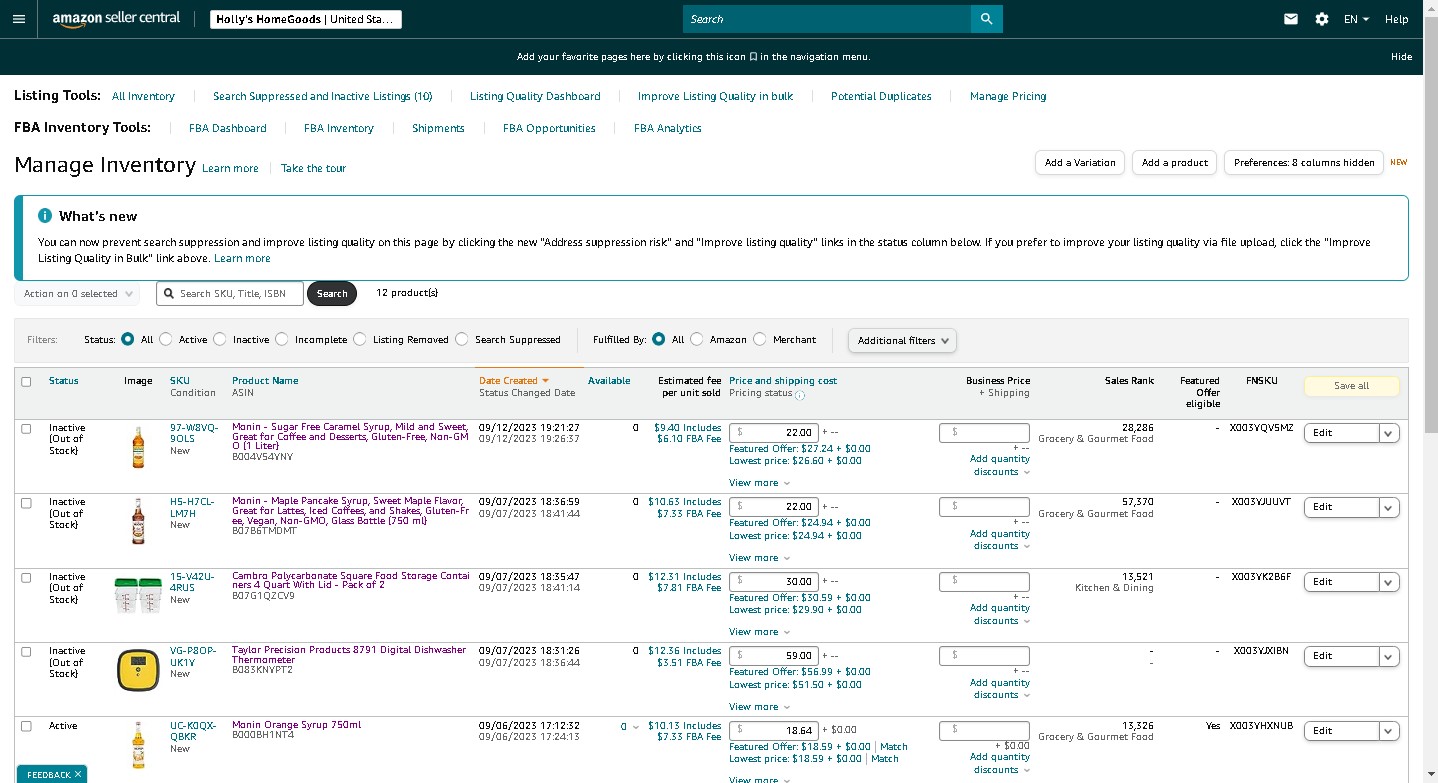Click Match next to Featured Offer $18.59
The height and width of the screenshot is (783, 1438).
(x=894, y=747)
